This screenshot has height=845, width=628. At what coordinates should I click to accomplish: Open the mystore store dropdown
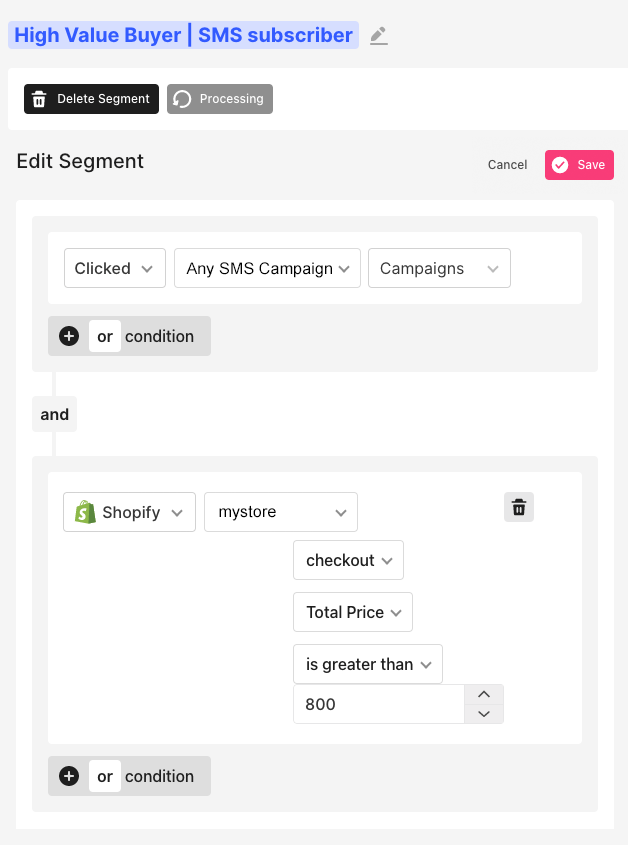(x=280, y=512)
